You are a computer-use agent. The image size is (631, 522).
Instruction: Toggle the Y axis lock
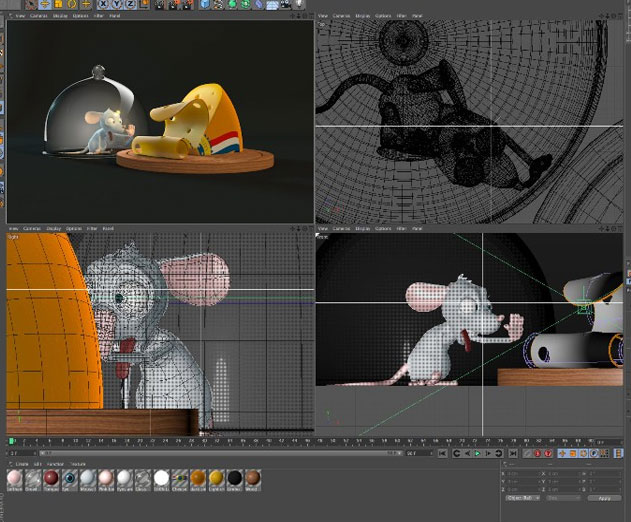pyautogui.click(x=117, y=4)
